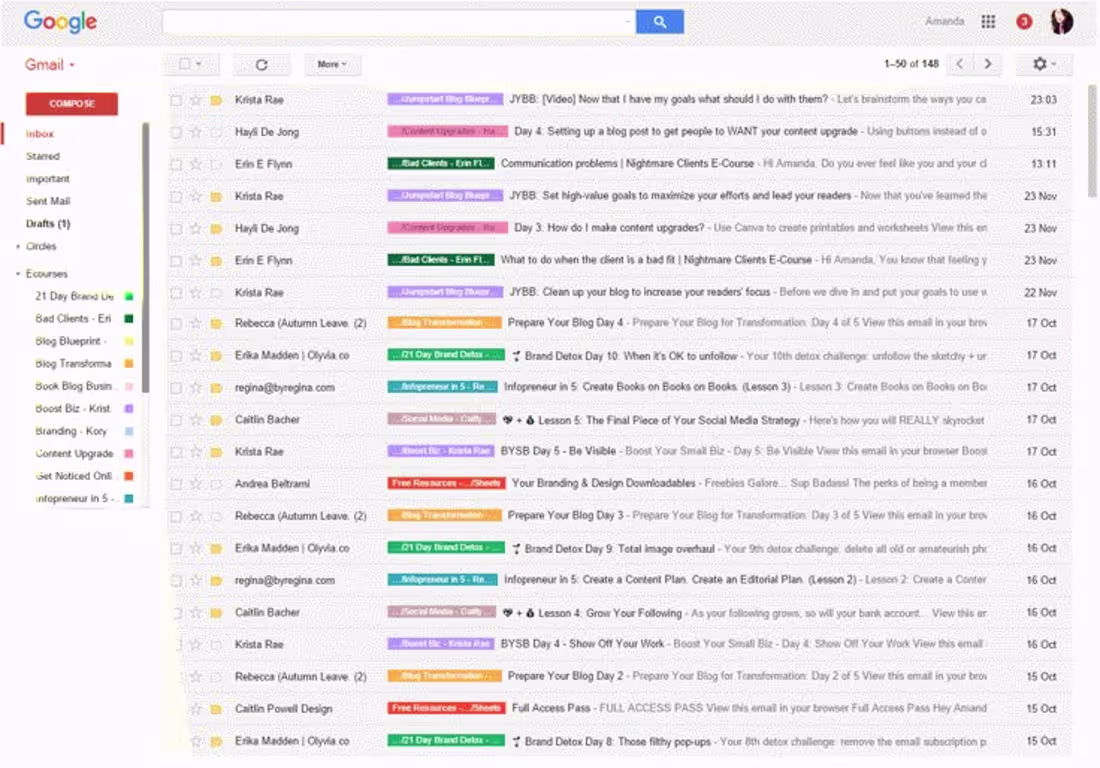Select the Krista Rae 23:03 email checkbox
Screen dimensions: 1100x768
(x=176, y=100)
